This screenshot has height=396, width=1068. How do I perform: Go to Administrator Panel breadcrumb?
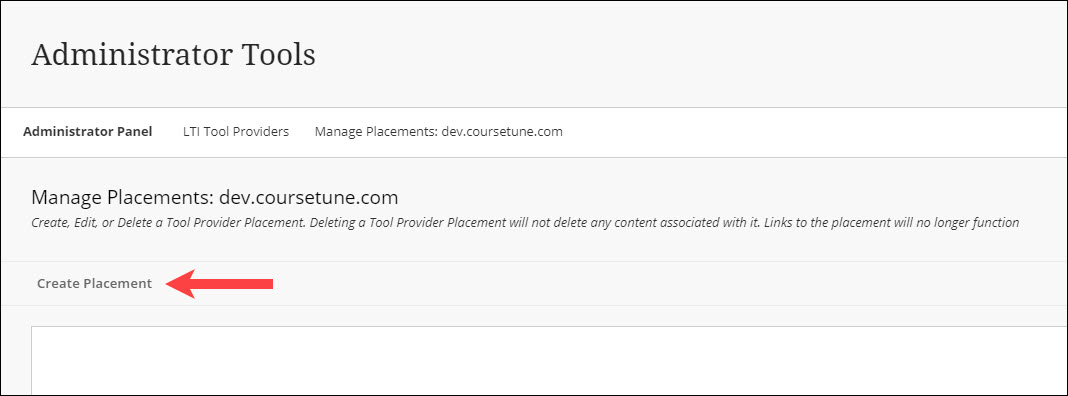coord(87,132)
